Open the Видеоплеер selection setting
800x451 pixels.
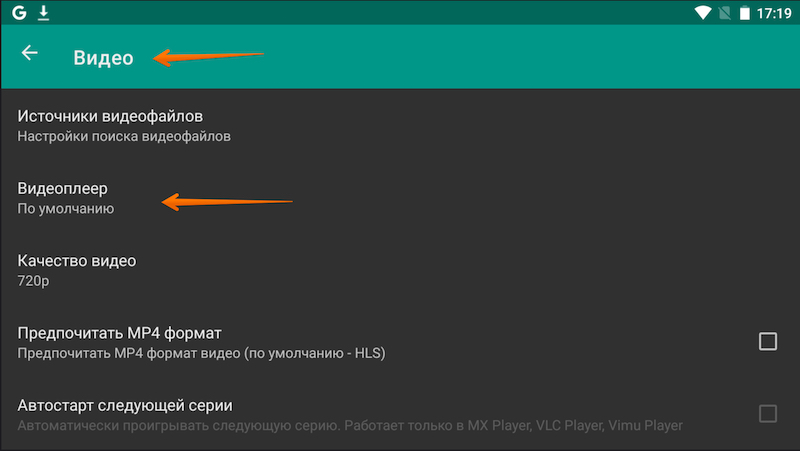(x=63, y=188)
